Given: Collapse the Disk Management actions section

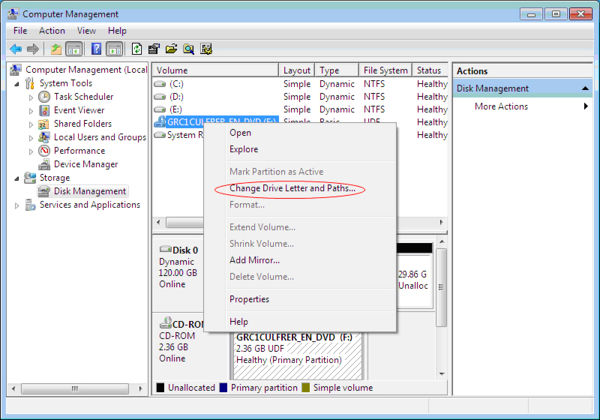Looking at the screenshot, I should 585,88.
